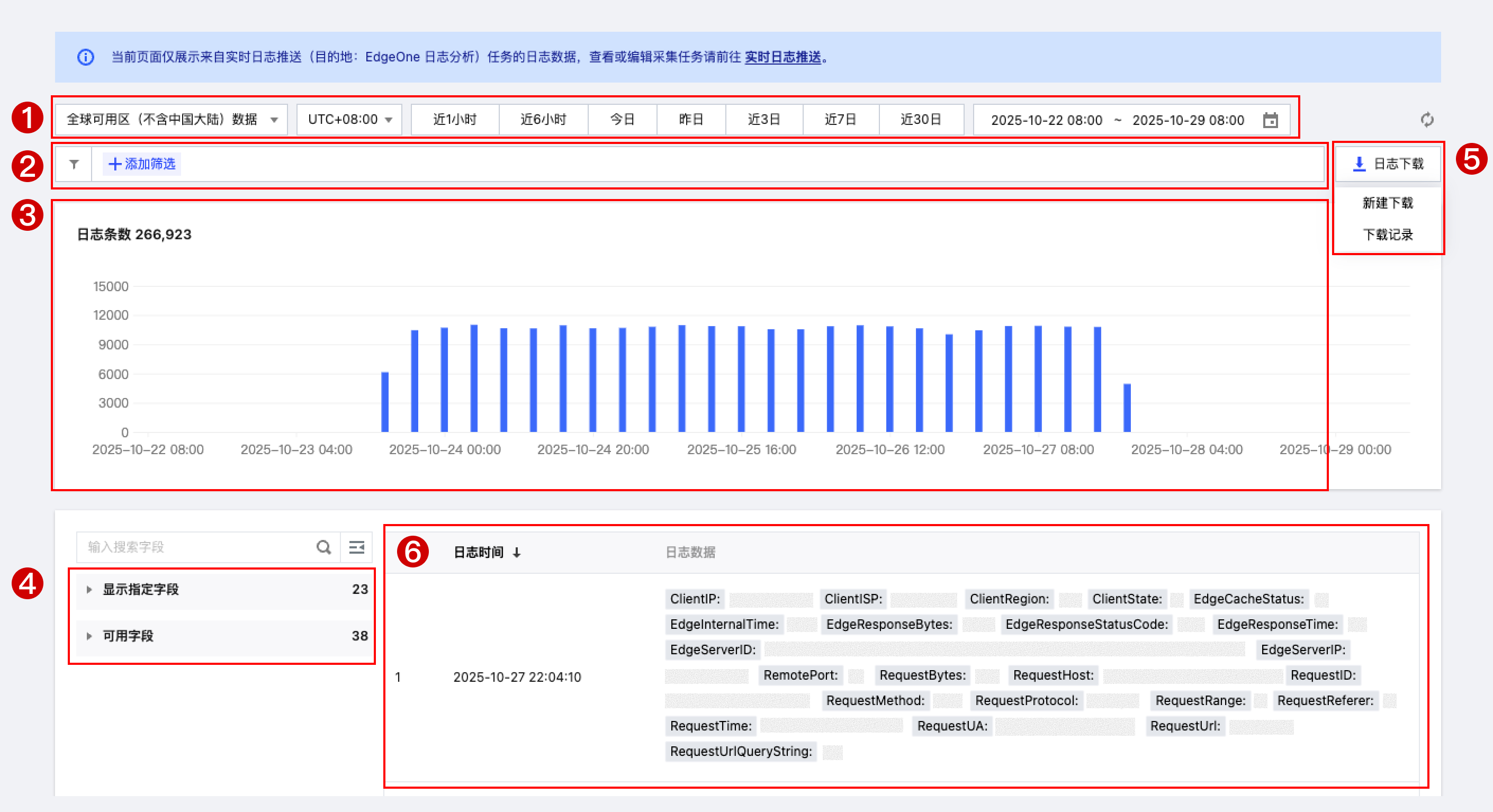1493x812 pixels.
Task: Select the 近7日 time range
Action: pos(840,120)
